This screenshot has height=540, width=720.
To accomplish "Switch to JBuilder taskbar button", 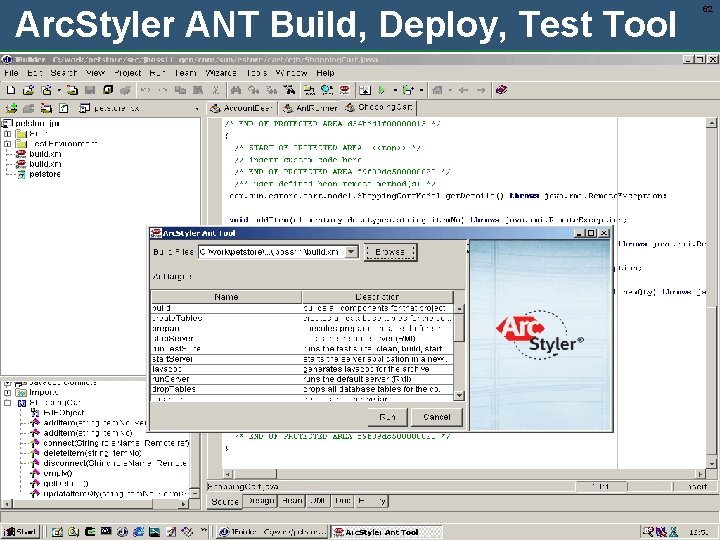I will click(273, 532).
